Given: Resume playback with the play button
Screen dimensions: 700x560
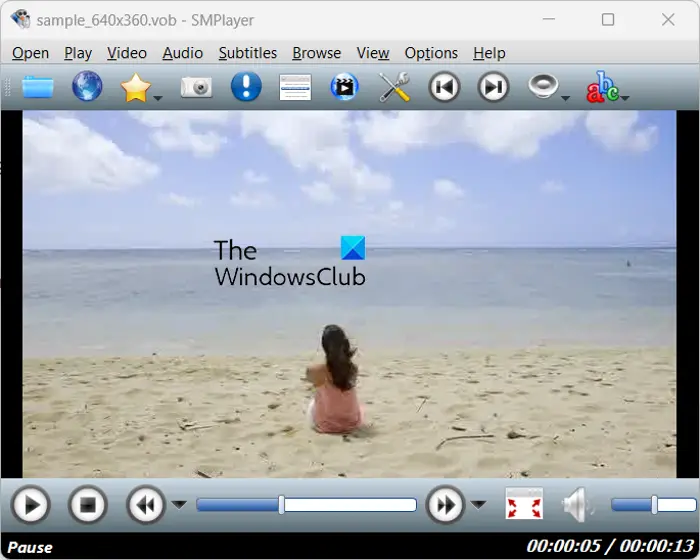Looking at the screenshot, I should [30, 505].
